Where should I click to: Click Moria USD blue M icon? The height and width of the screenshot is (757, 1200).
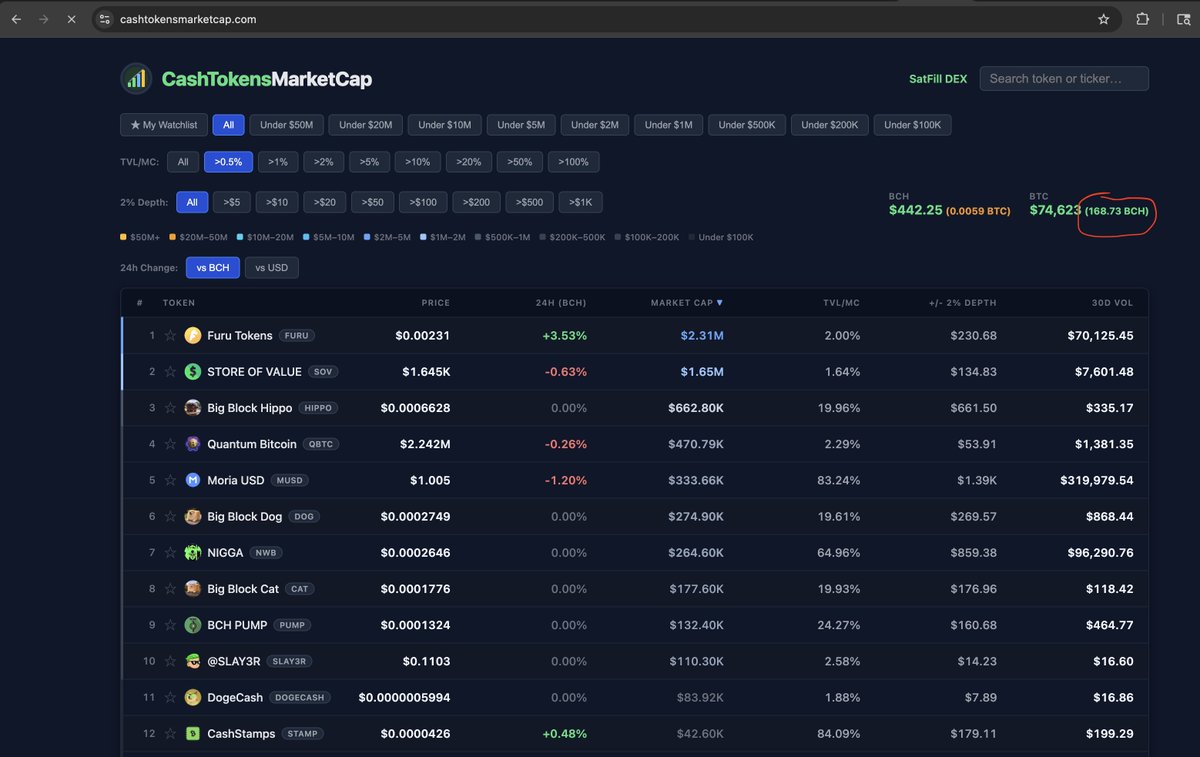(x=193, y=480)
